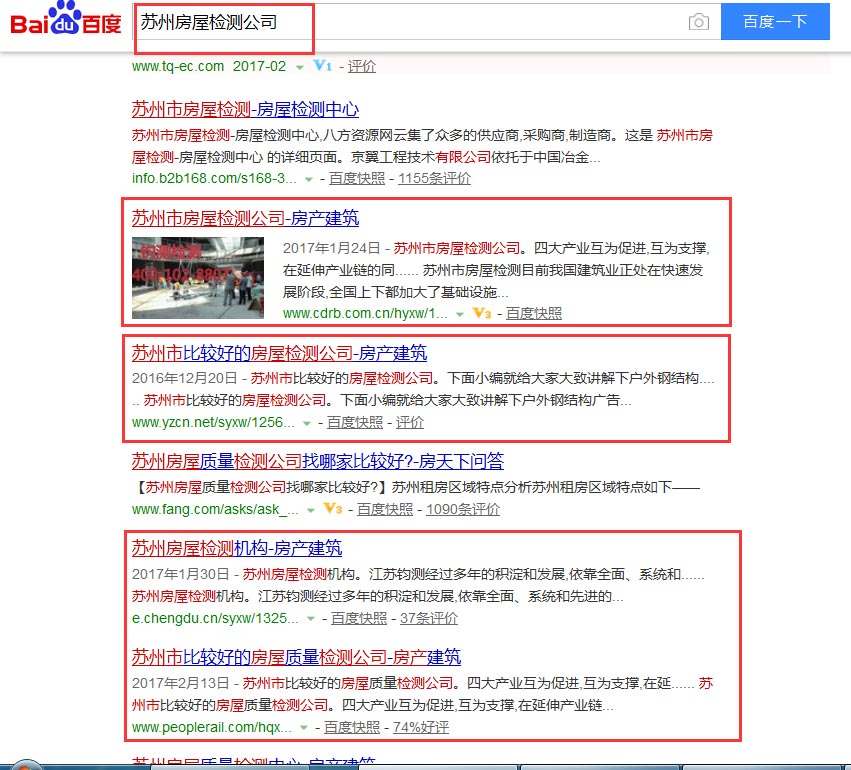Open 评价 link beside tq-ec.com
Viewport: 851px width, 770px height.
tap(361, 66)
